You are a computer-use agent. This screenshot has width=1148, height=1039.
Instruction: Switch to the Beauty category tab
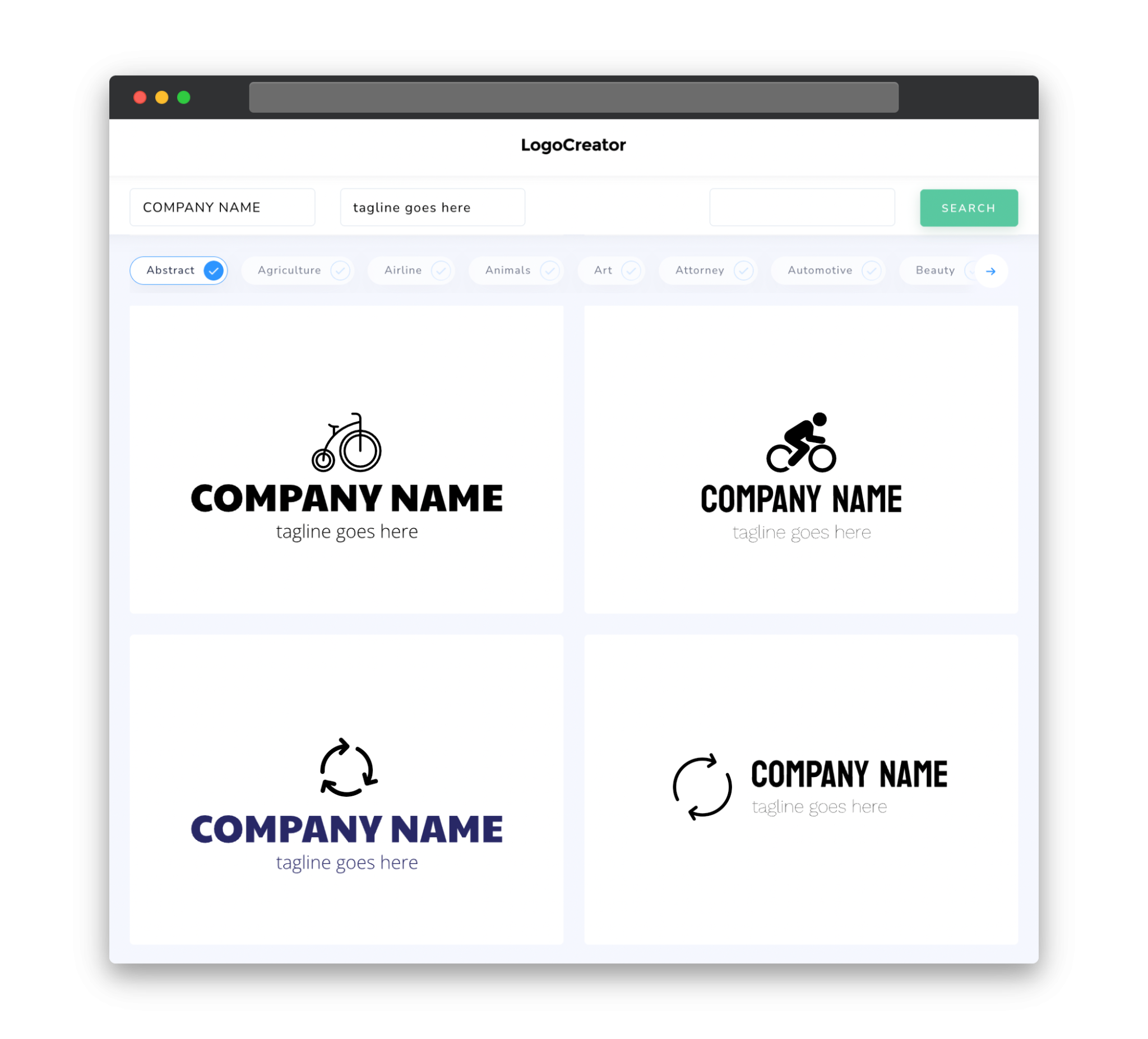coord(935,270)
